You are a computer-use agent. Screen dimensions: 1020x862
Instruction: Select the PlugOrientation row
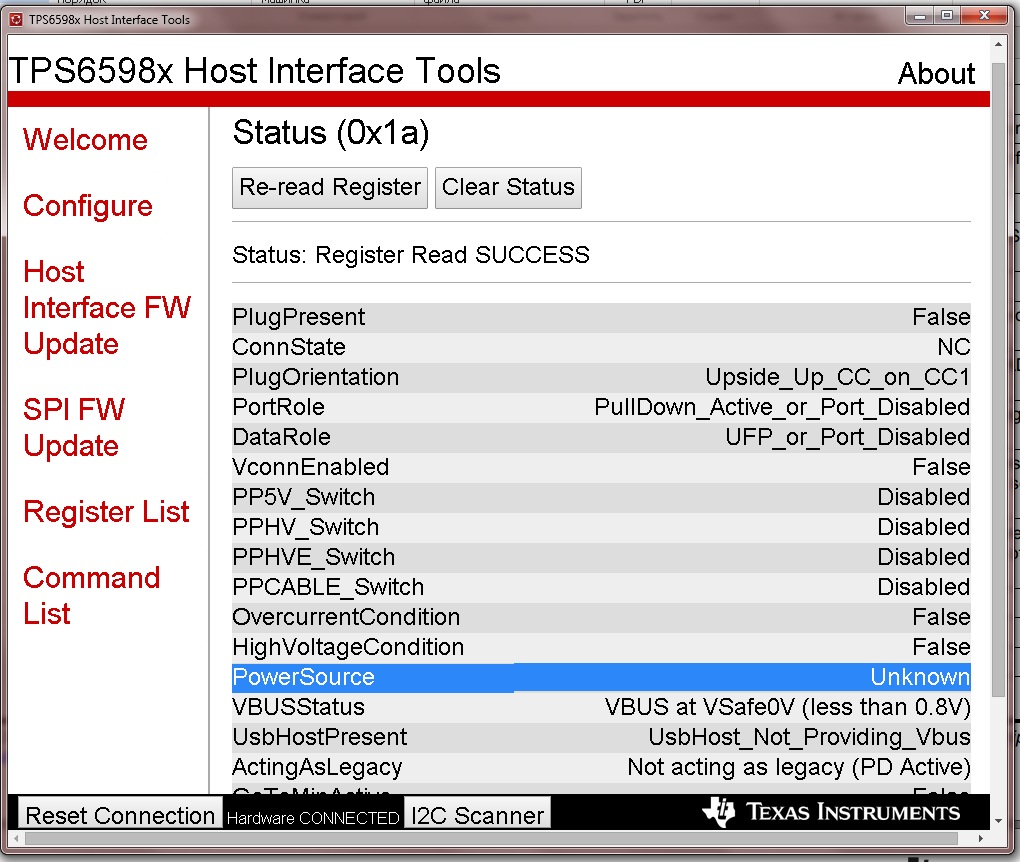click(600, 377)
